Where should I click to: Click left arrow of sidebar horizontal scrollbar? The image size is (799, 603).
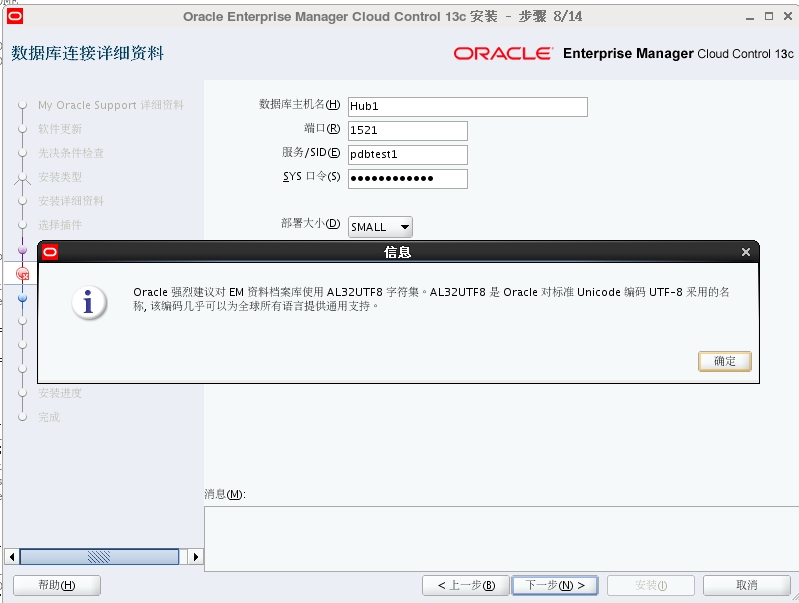coord(12,557)
